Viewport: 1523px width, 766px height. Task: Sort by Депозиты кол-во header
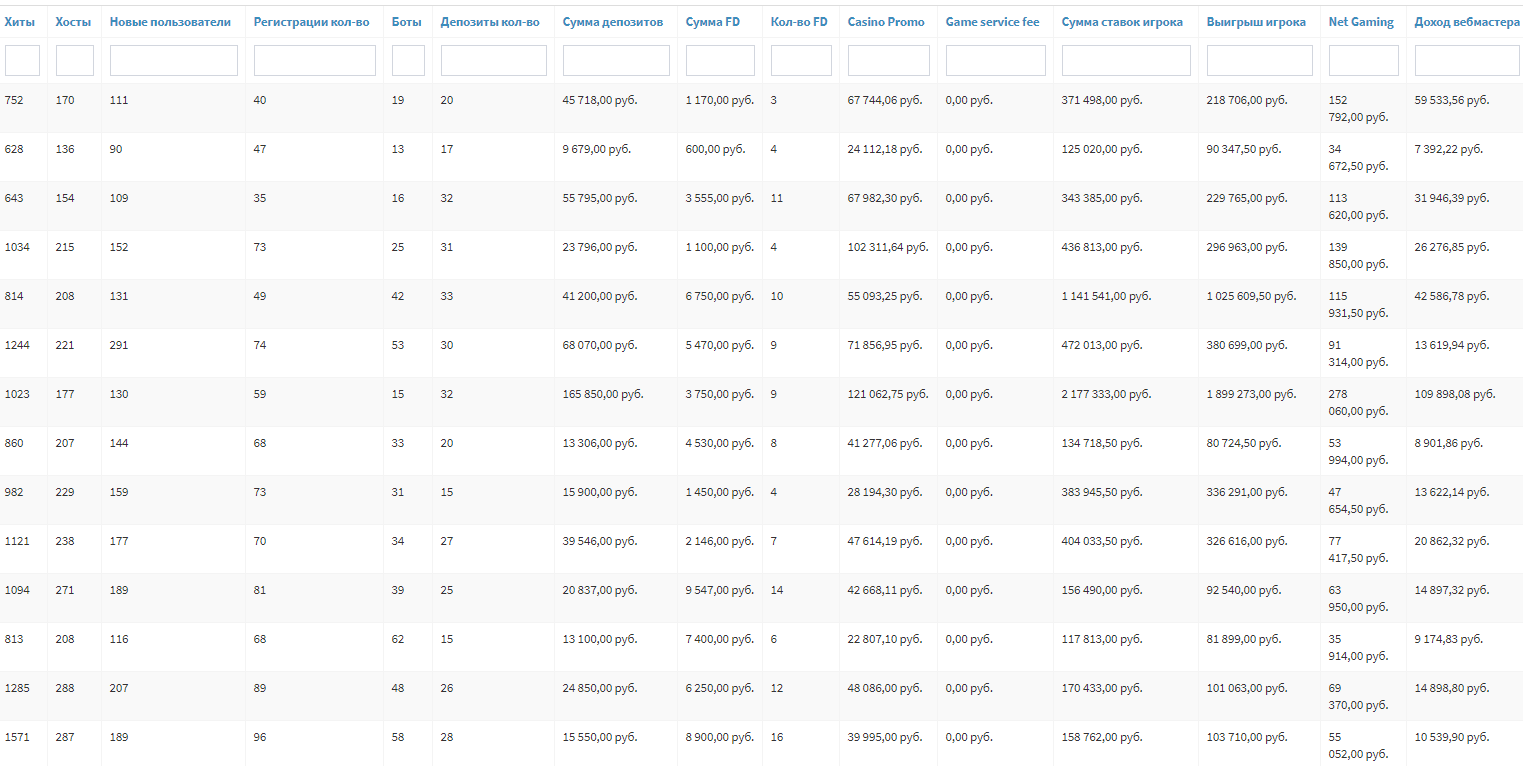pos(490,22)
